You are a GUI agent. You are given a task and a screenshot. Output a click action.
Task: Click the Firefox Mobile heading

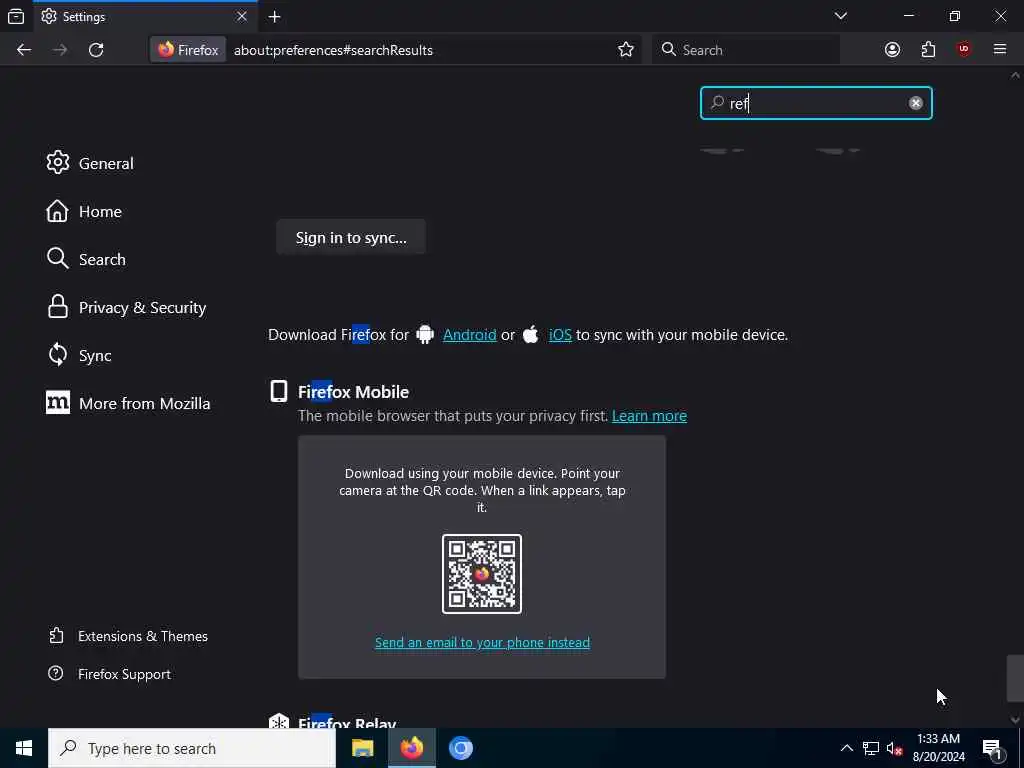353,392
